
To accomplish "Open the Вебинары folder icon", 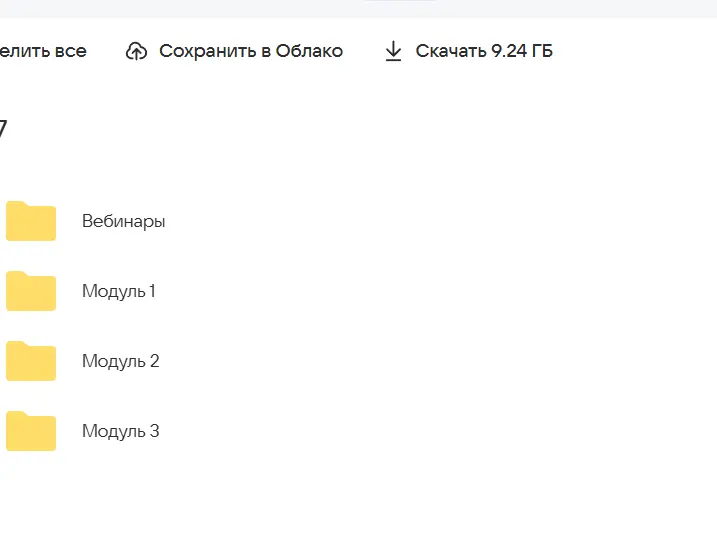I will [x=31, y=221].
